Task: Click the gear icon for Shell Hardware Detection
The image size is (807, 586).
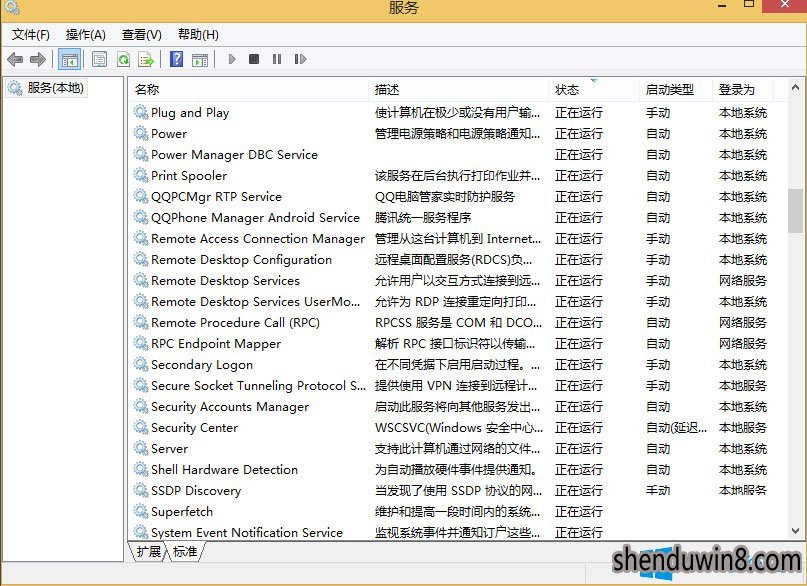Action: [x=141, y=469]
